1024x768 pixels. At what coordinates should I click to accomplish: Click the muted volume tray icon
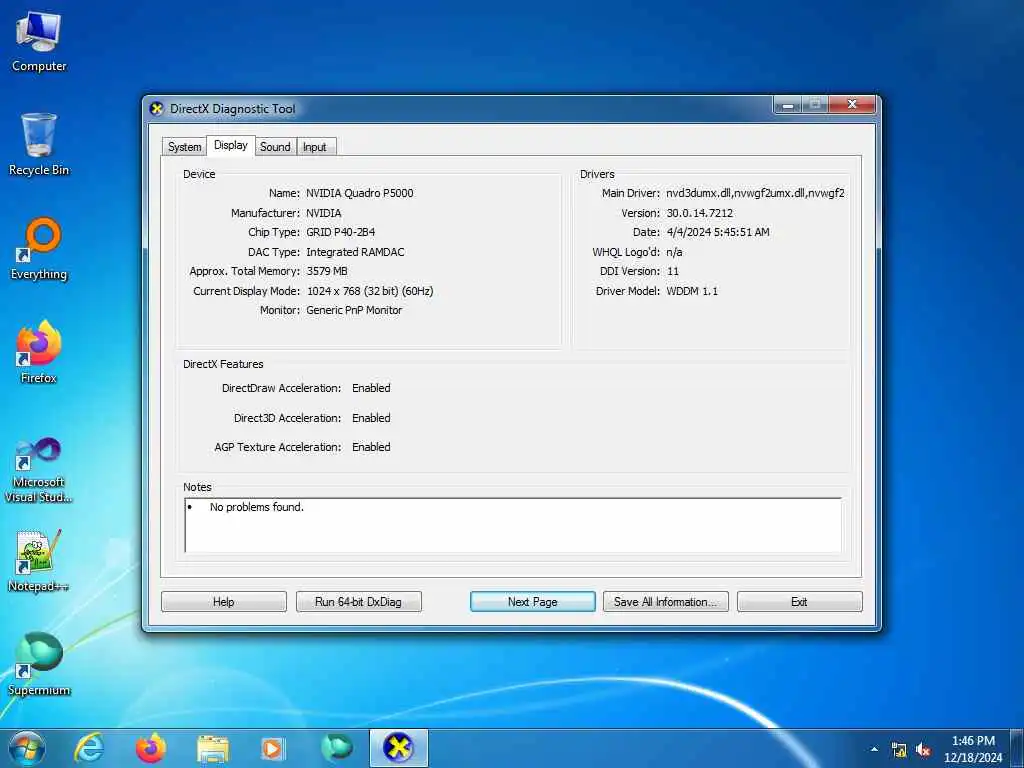[923, 750]
